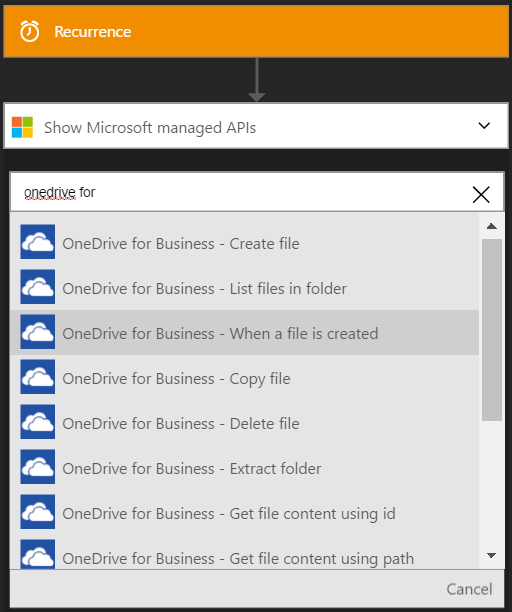Click the OneDrive icon beside Delete file
Image resolution: width=512 pixels, height=612 pixels.
pyautogui.click(x=37, y=422)
